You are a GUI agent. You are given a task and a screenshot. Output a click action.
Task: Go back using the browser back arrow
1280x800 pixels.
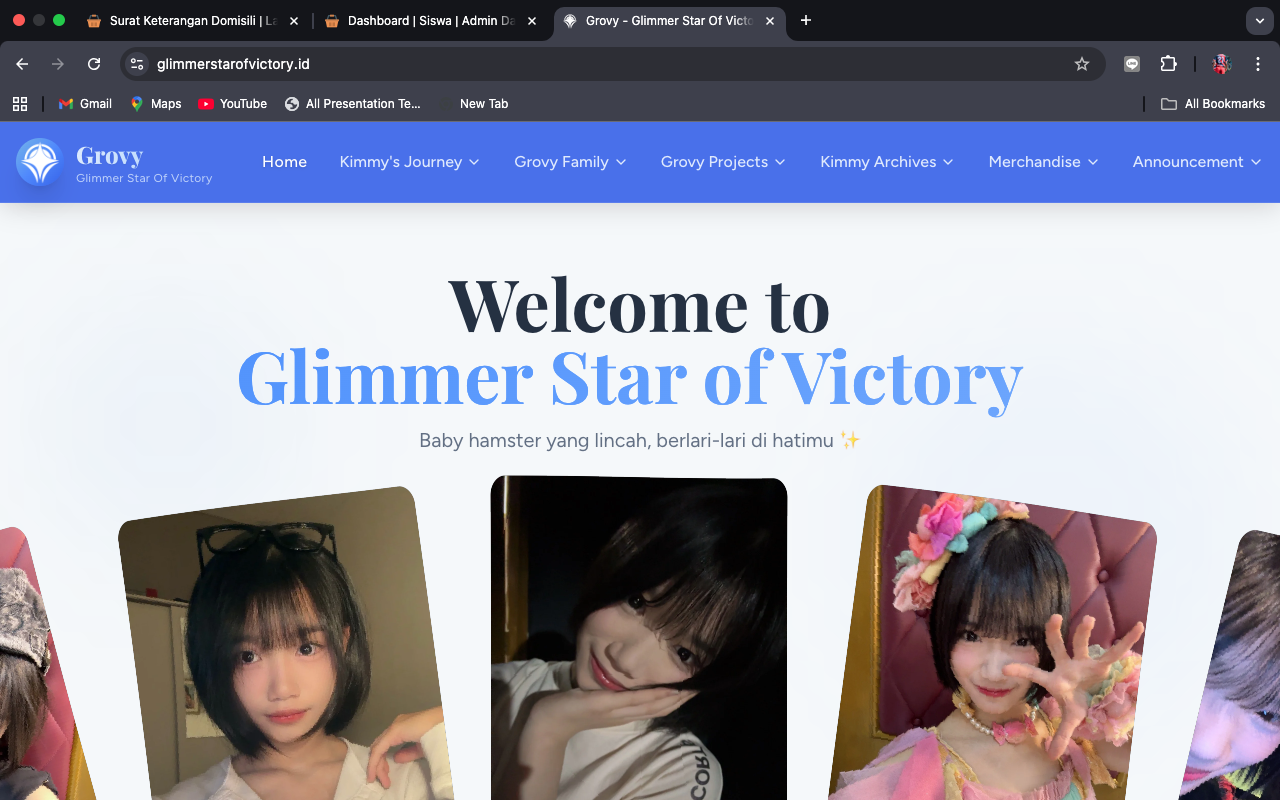(x=22, y=64)
